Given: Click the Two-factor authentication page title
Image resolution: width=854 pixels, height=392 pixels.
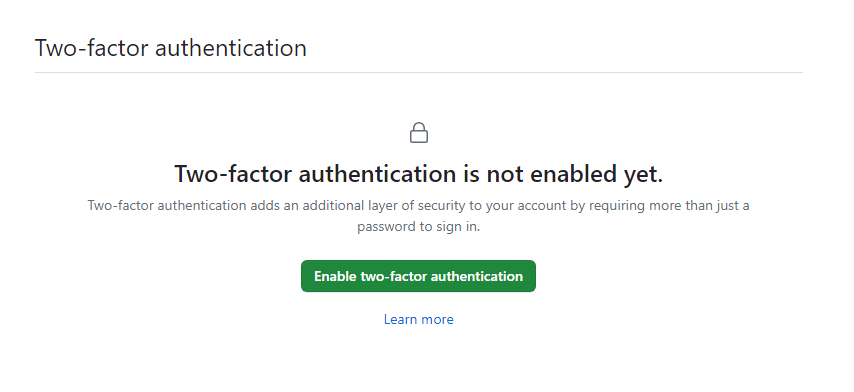Looking at the screenshot, I should pos(170,48).
